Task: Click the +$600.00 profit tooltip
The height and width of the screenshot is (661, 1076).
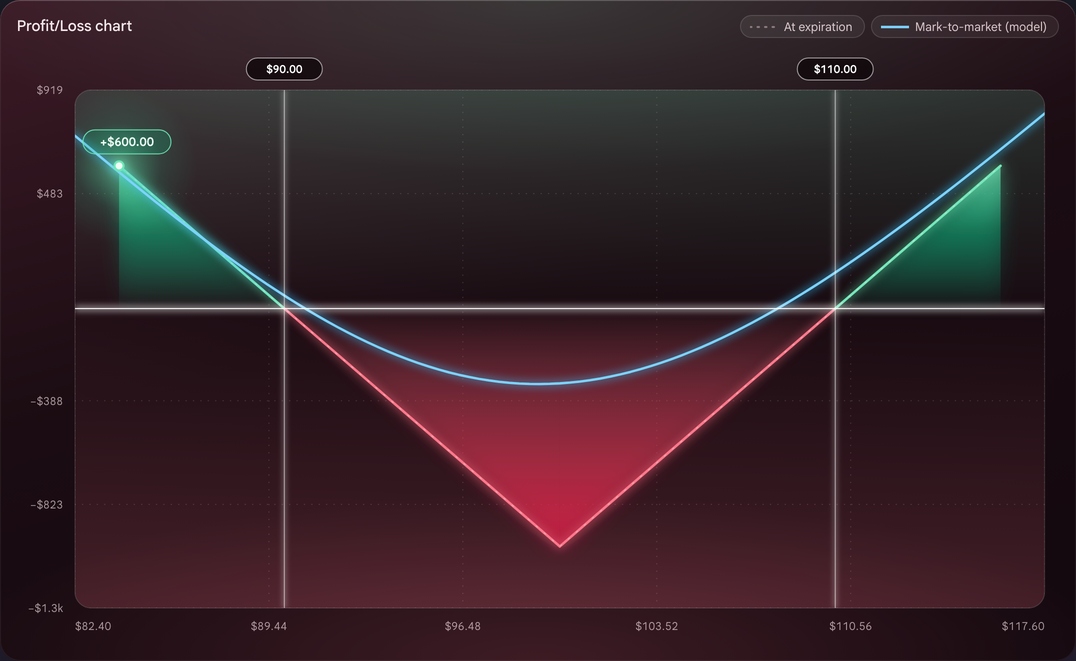Action: [x=127, y=142]
